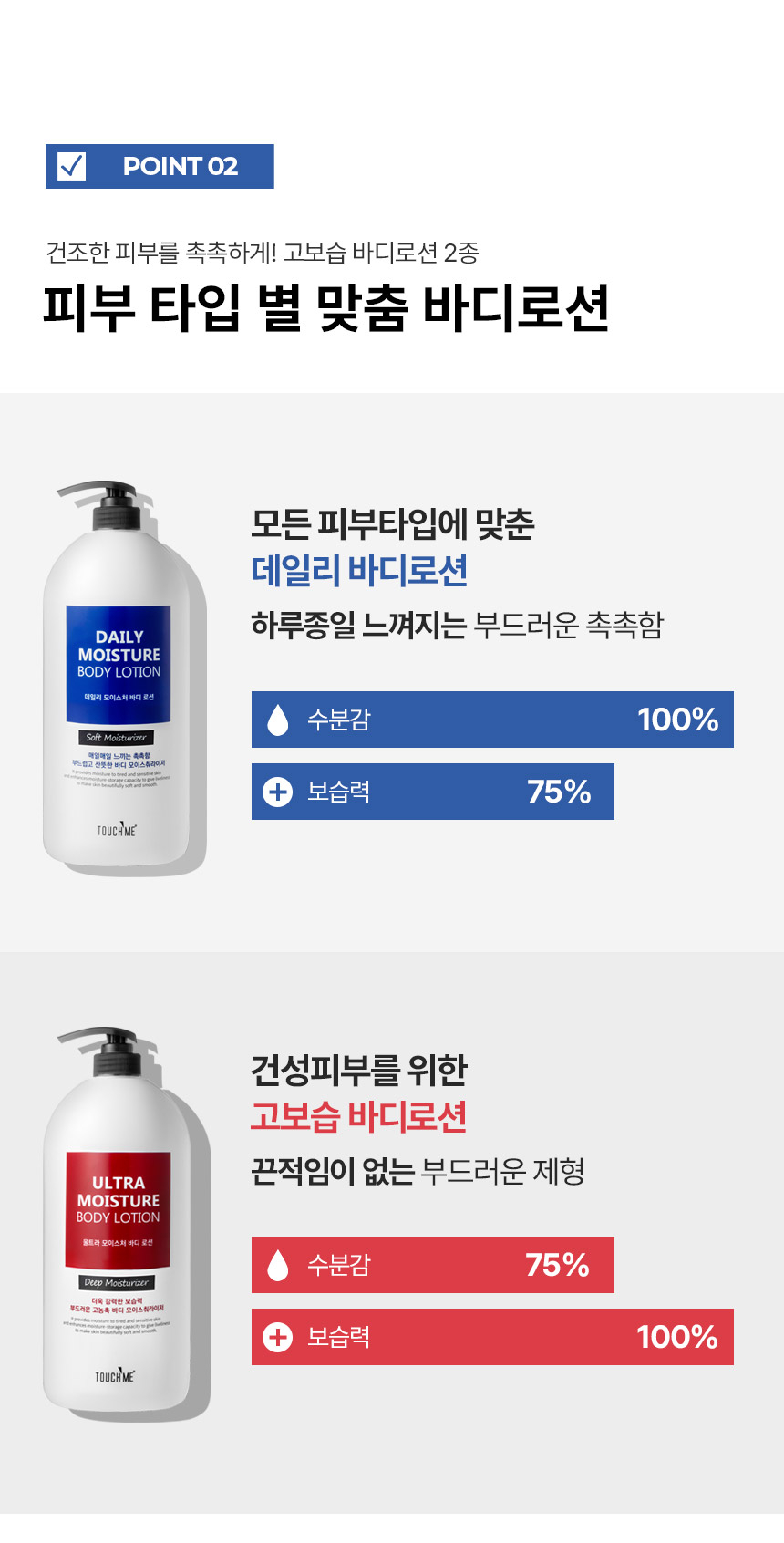Screen dimensions: 784x1543
Task: Click the red 고보습 바디로션 heading
Action: pos(359,1116)
